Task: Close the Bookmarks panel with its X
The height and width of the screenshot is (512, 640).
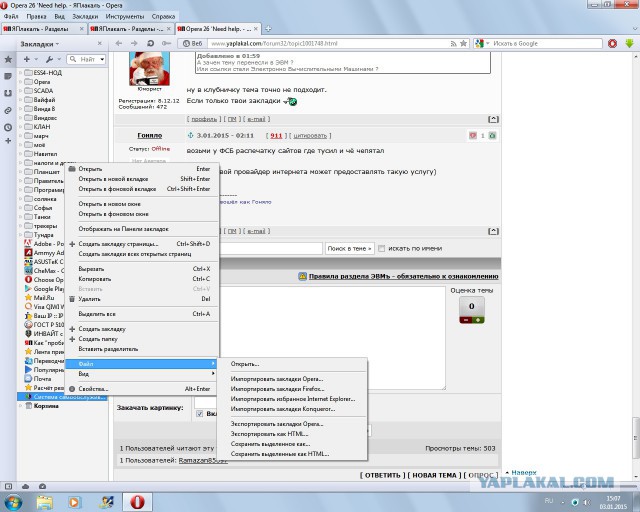Action: point(100,43)
